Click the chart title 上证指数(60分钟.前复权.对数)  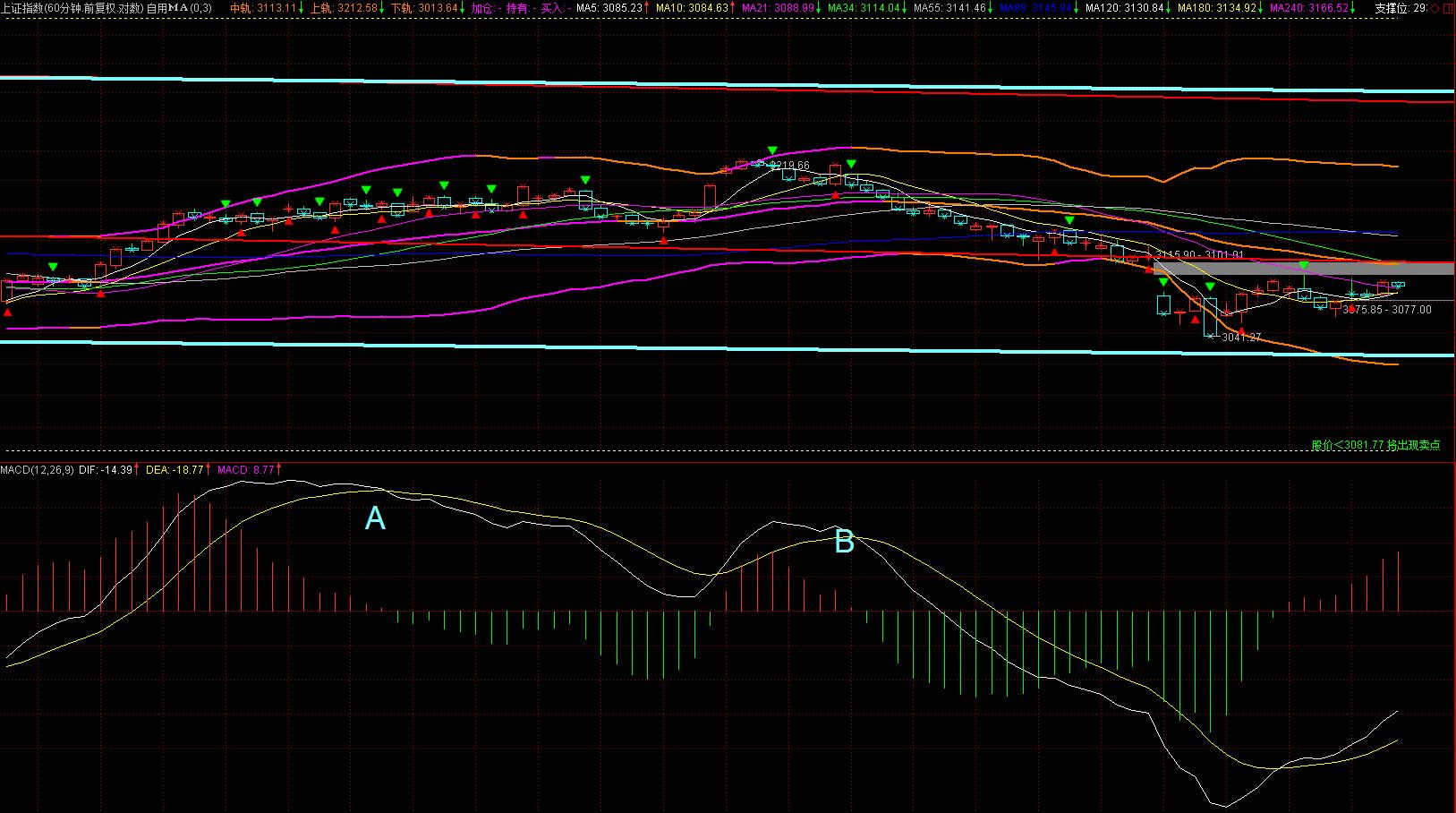point(72,8)
